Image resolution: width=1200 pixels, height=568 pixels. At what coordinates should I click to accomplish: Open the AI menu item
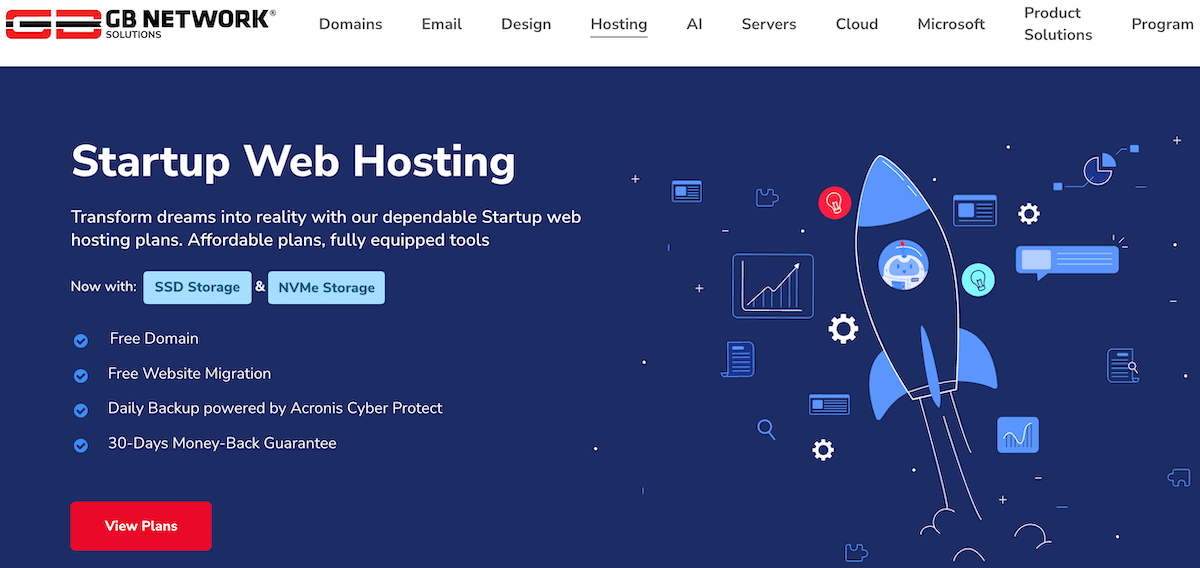click(x=694, y=24)
